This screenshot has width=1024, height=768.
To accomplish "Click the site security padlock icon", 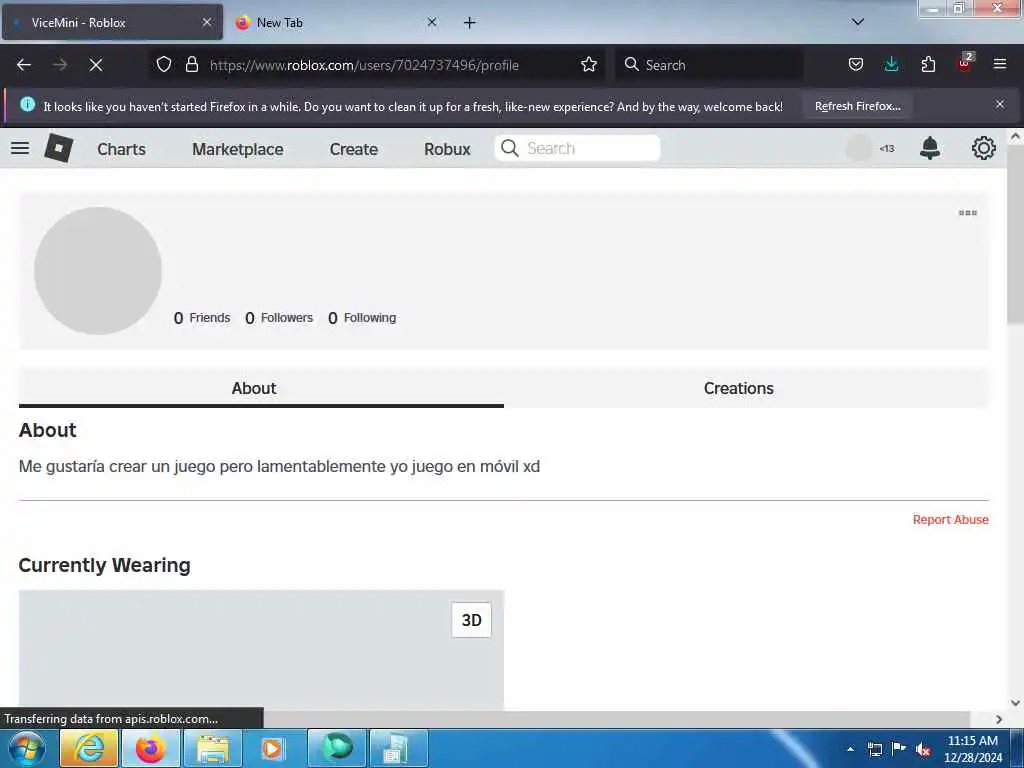I will click(191, 64).
